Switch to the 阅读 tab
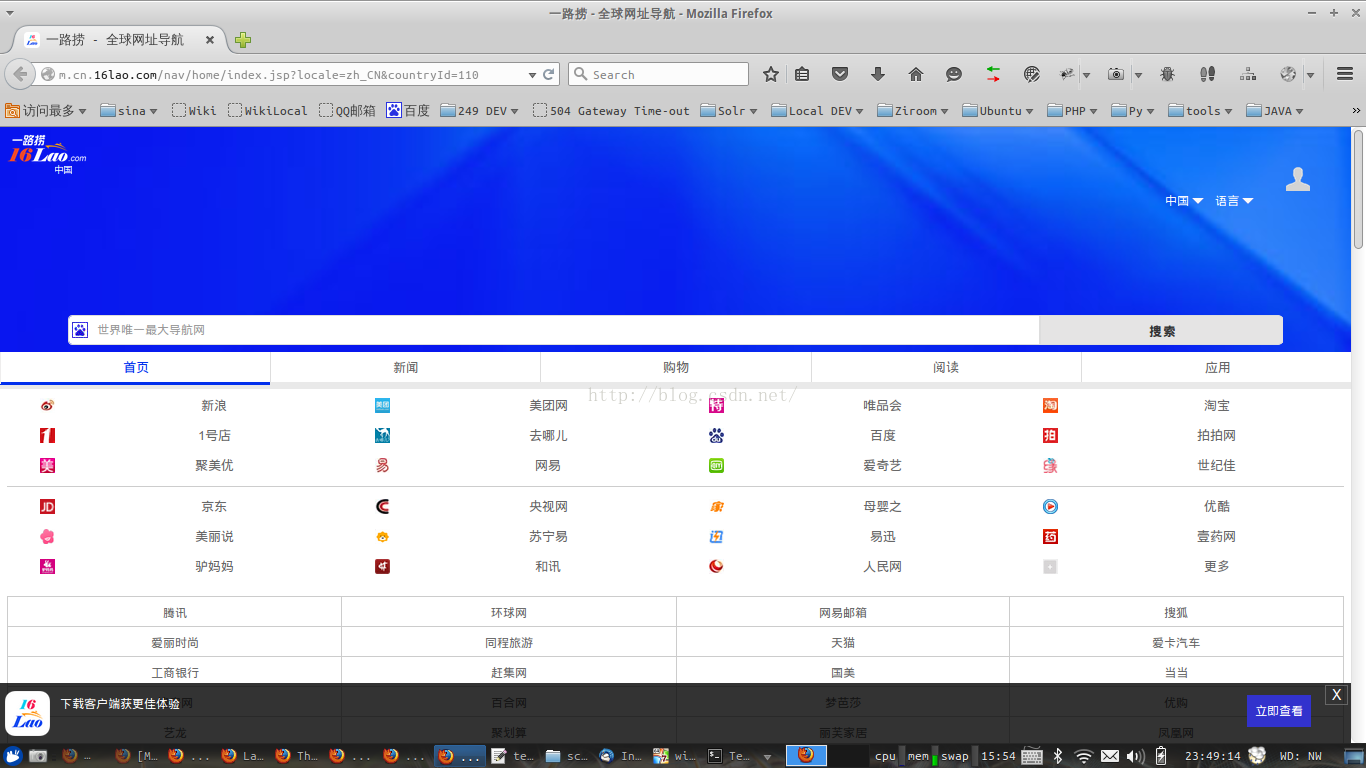1366x768 pixels. pos(946,368)
